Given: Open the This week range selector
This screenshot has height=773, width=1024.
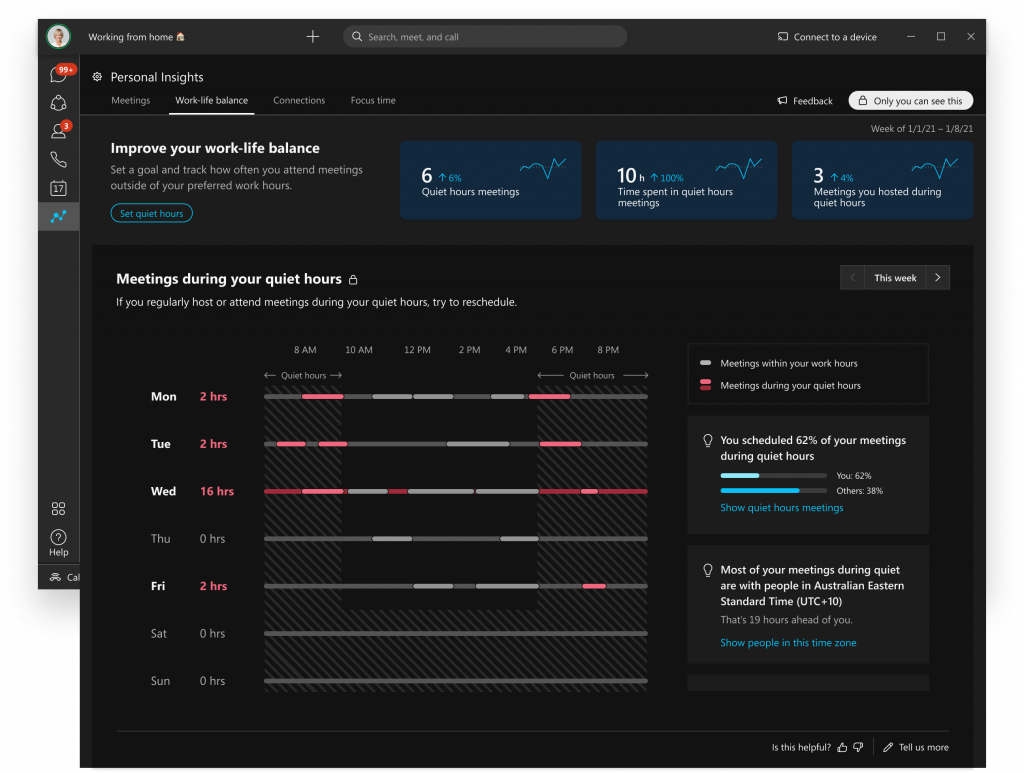Looking at the screenshot, I should pos(895,278).
